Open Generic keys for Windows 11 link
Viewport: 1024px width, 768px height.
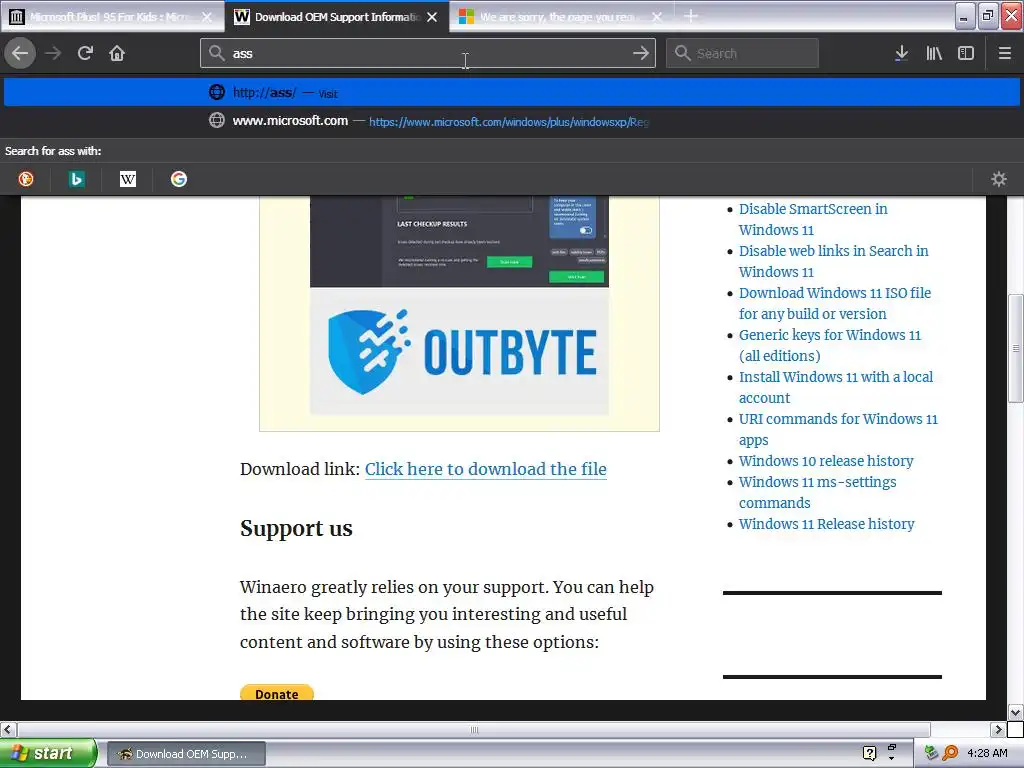829,345
